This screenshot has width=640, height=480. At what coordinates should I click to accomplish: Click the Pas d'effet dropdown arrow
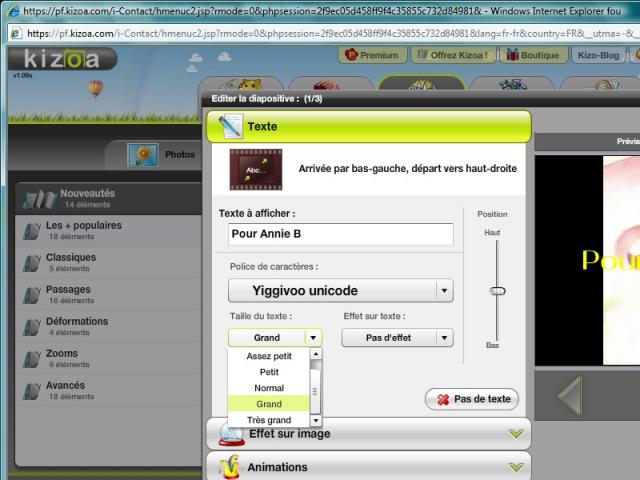(x=444, y=338)
